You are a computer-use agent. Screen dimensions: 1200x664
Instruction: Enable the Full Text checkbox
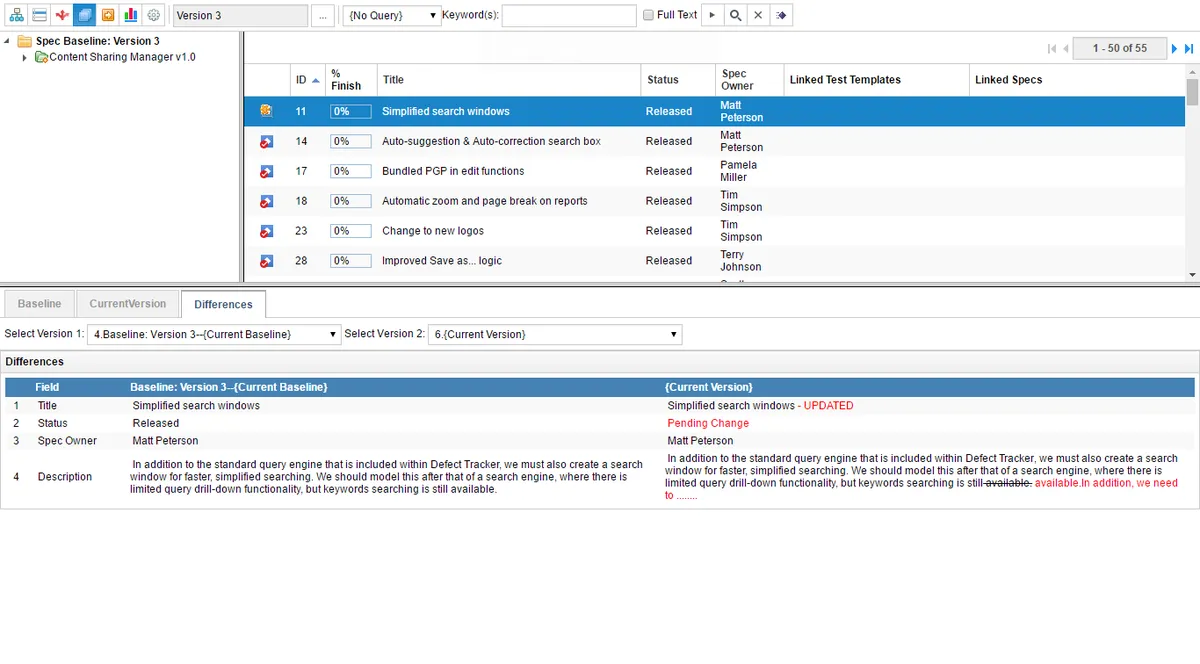coord(649,15)
